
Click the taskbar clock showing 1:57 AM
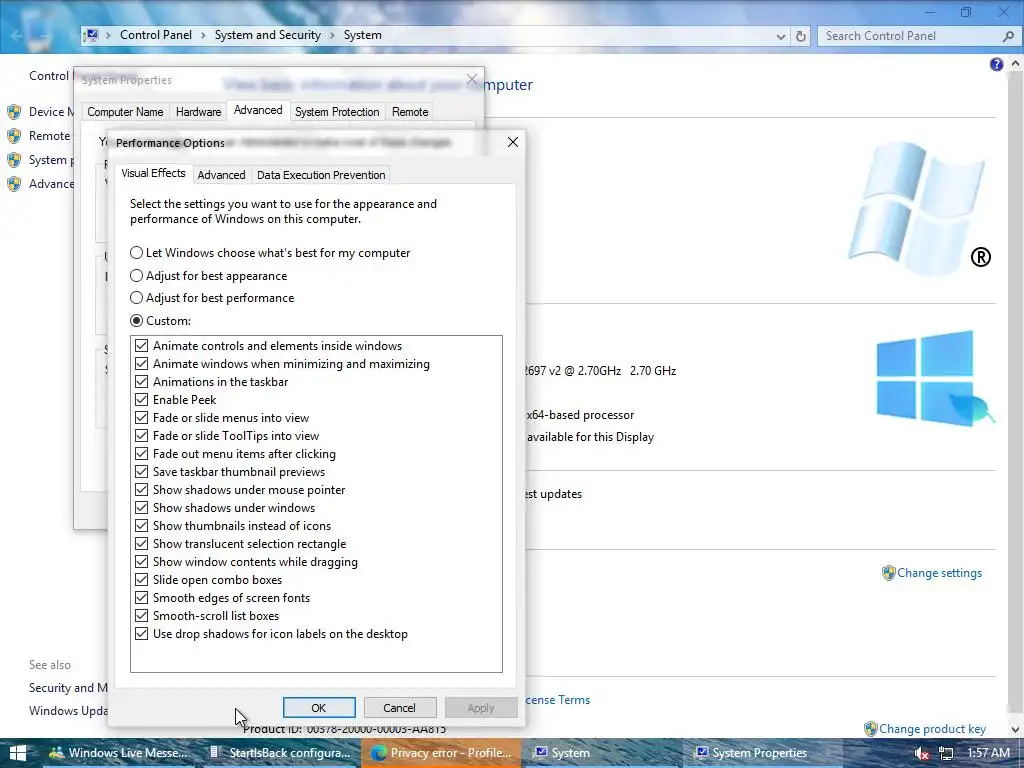(988, 753)
